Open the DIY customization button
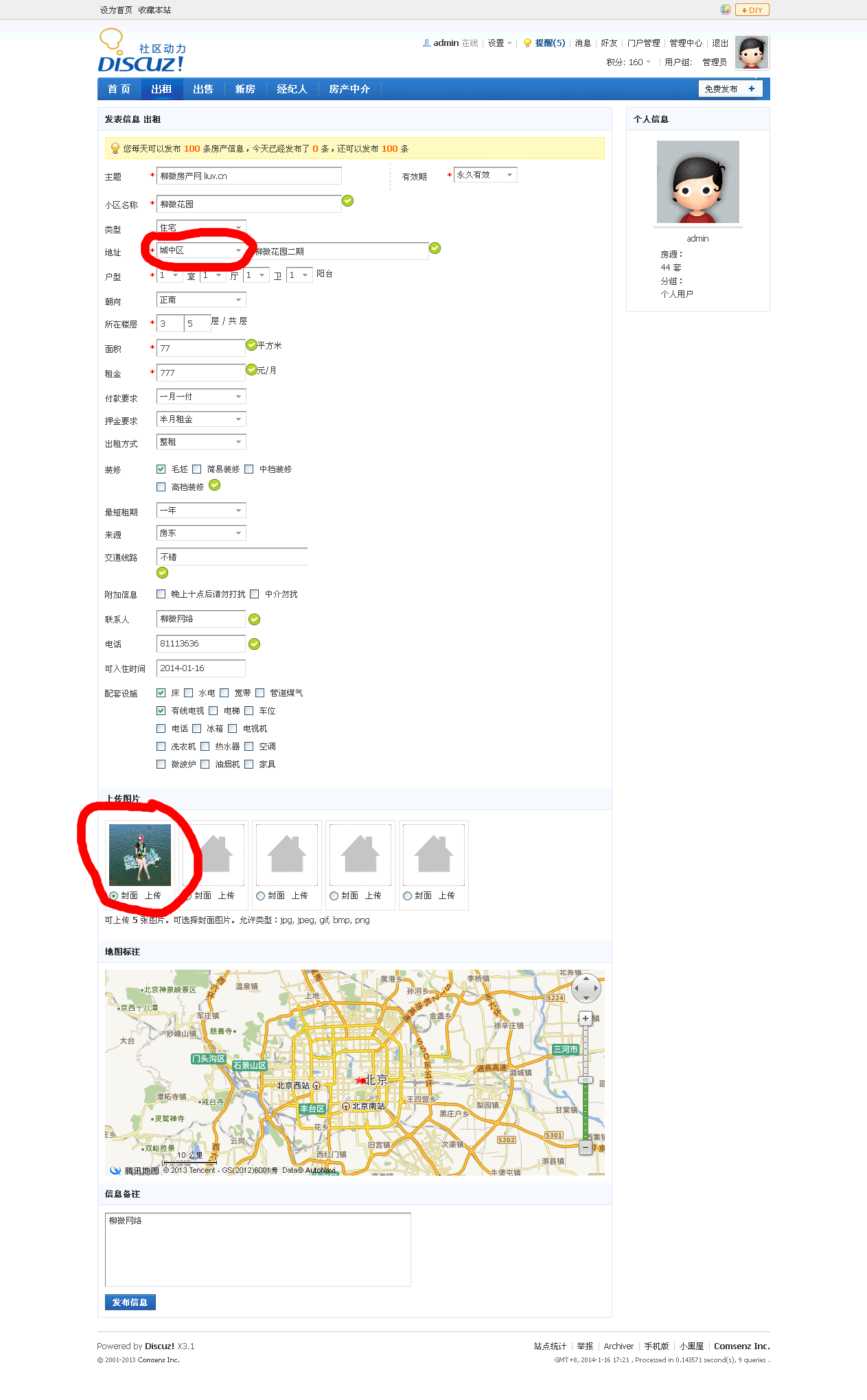 [752, 10]
